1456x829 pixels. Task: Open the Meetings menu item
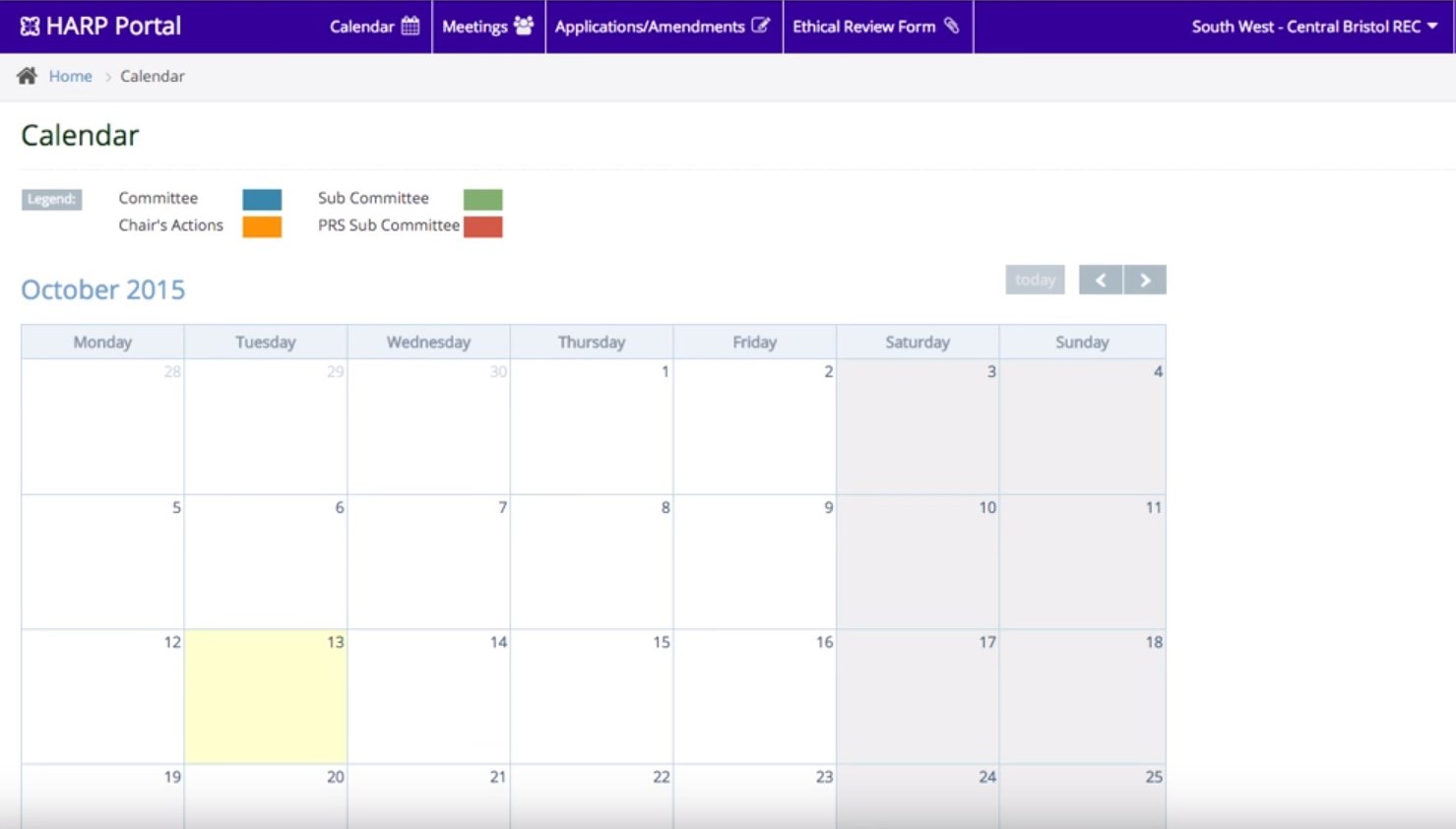[488, 27]
